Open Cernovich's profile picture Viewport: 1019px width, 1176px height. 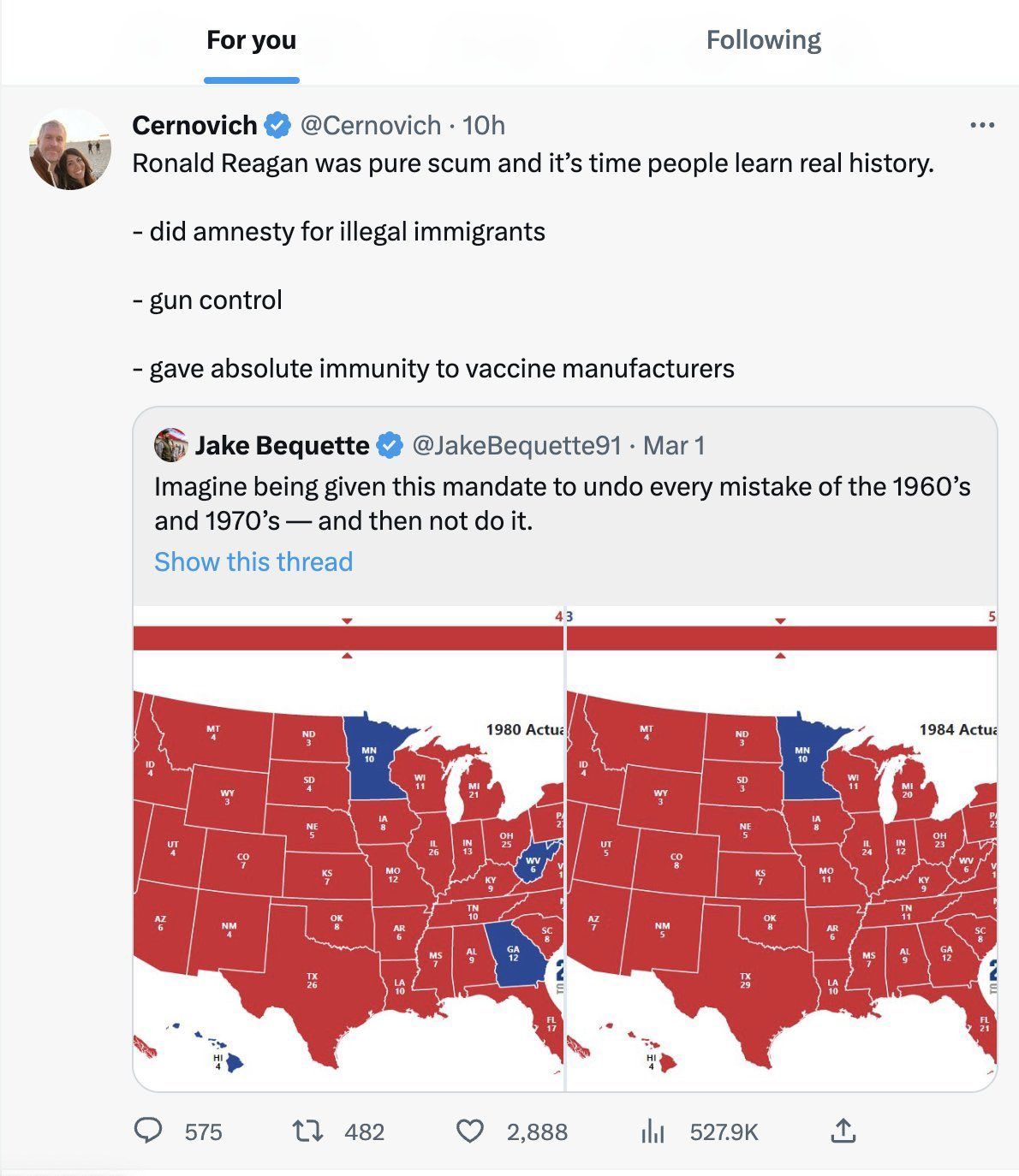click(x=70, y=149)
